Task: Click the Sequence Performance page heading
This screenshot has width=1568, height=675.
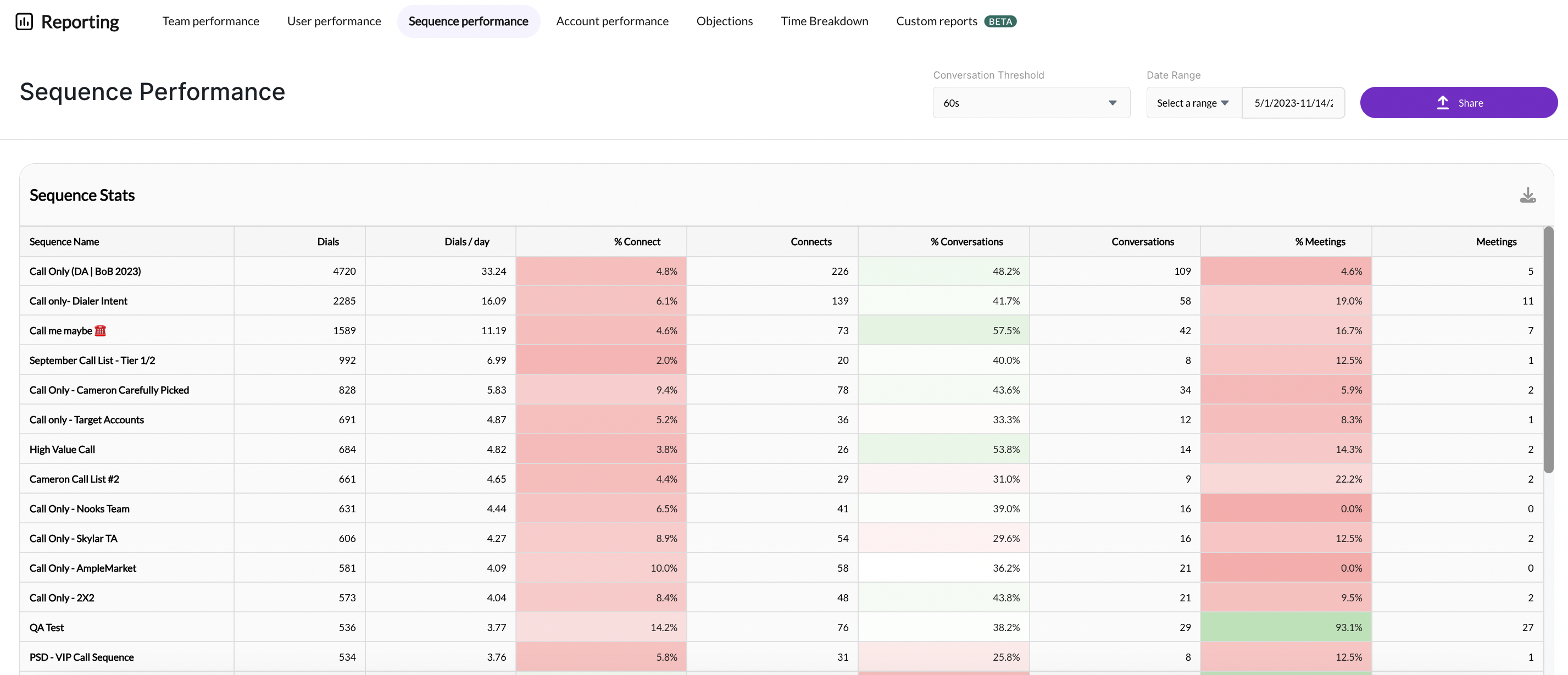Action: tap(153, 92)
